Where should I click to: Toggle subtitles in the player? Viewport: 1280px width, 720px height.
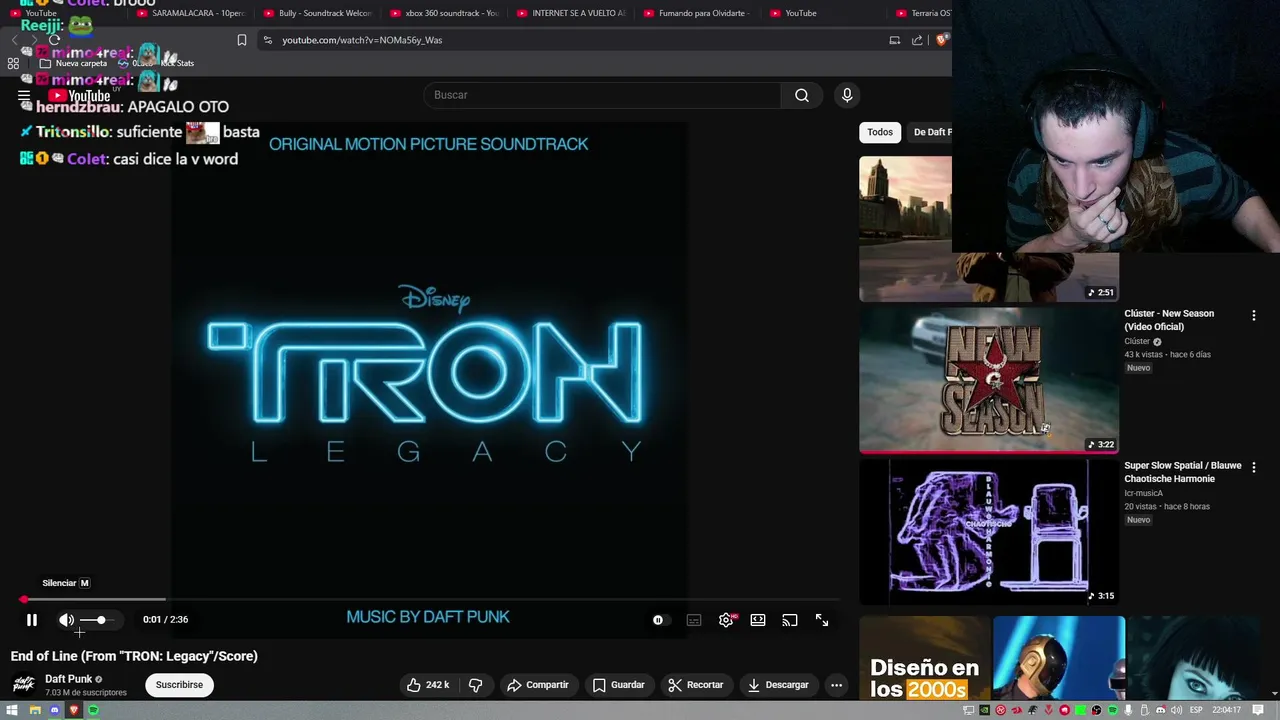[694, 620]
